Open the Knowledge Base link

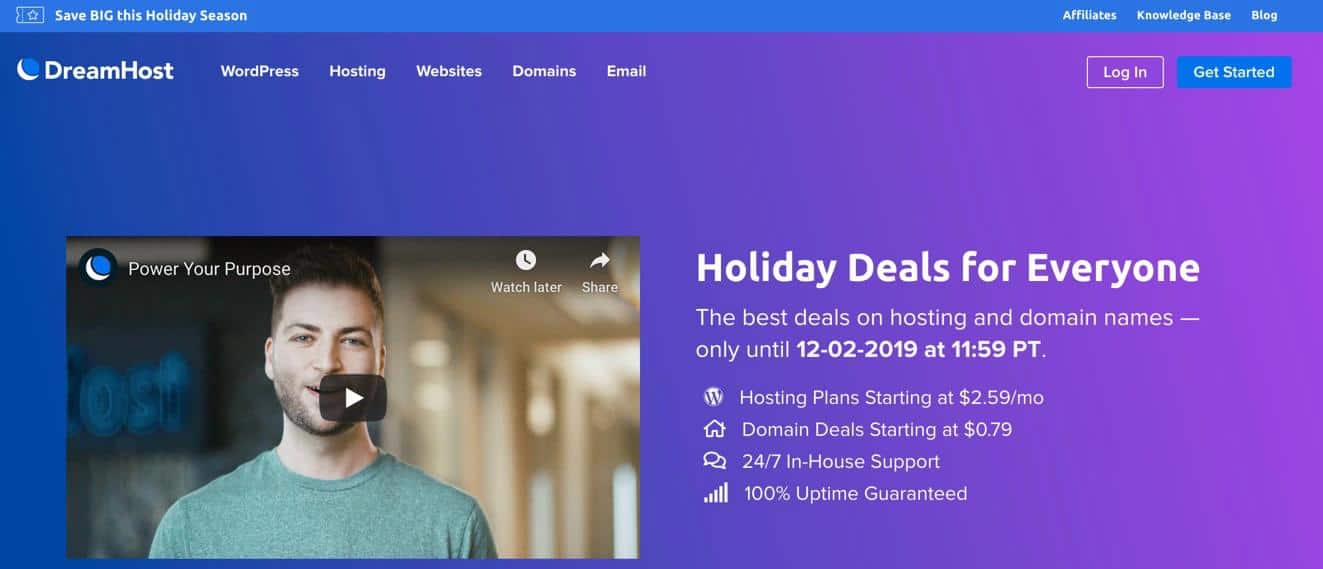[1184, 15]
